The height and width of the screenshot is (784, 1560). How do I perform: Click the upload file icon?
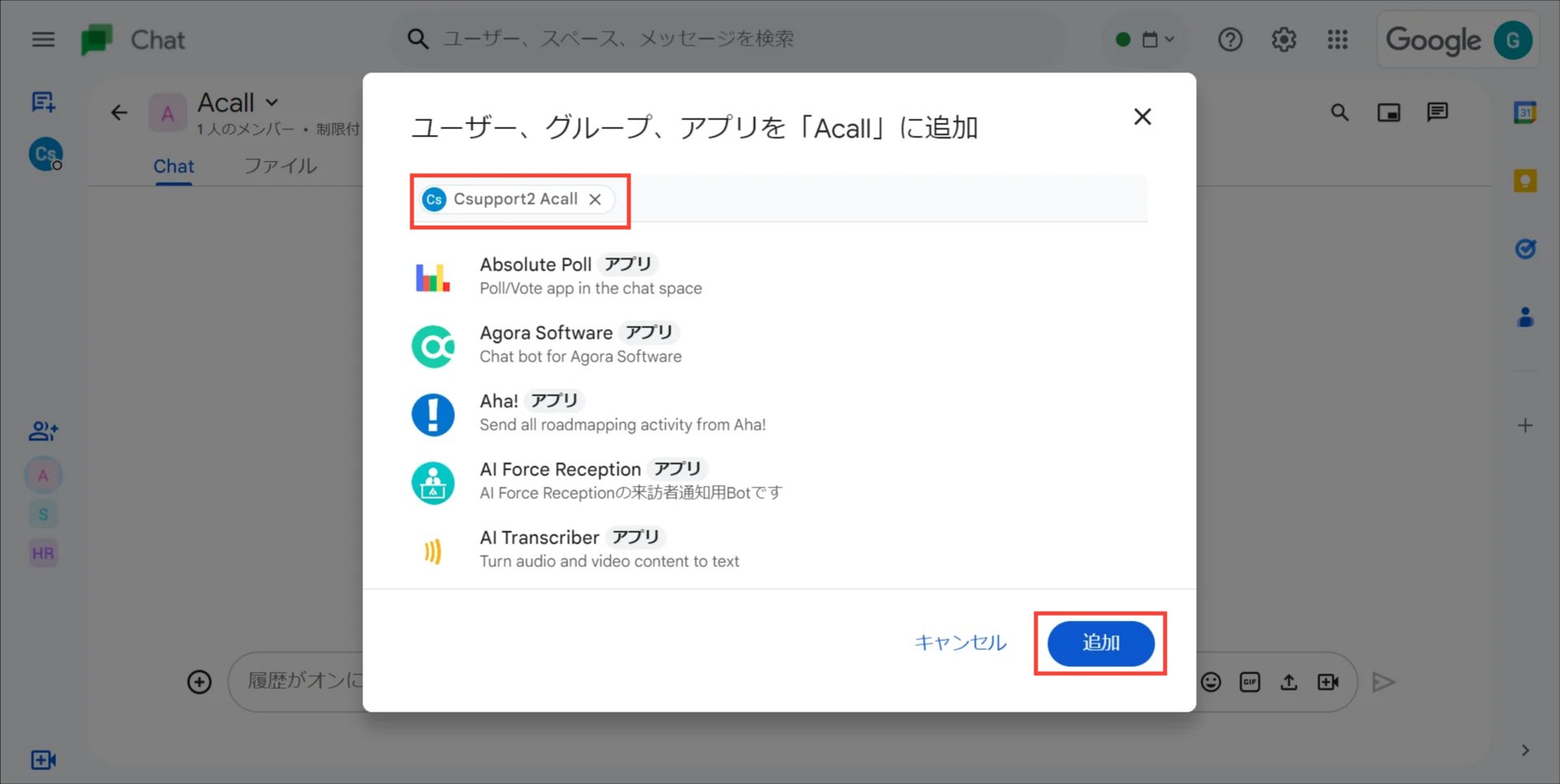[1289, 682]
